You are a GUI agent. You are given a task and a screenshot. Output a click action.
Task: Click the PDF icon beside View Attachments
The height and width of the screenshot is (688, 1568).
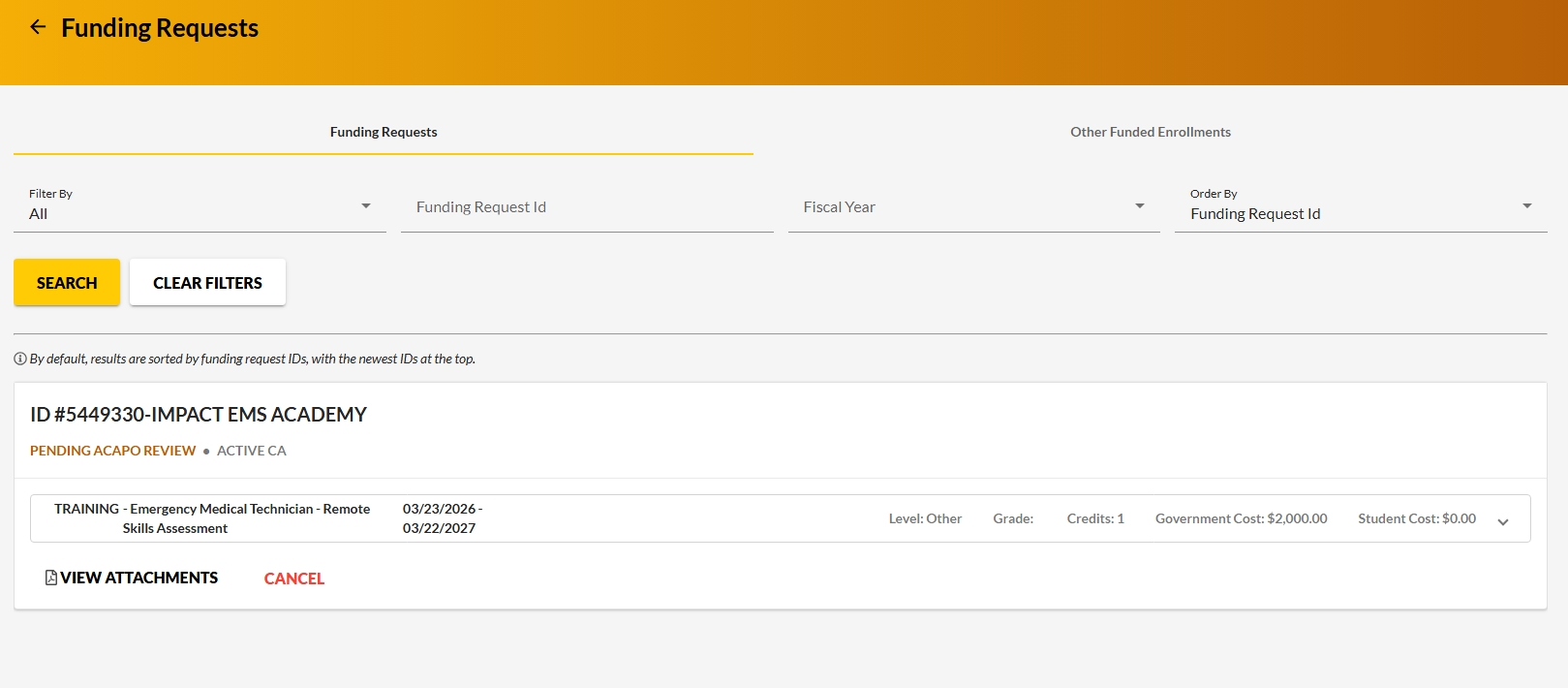pyautogui.click(x=51, y=578)
